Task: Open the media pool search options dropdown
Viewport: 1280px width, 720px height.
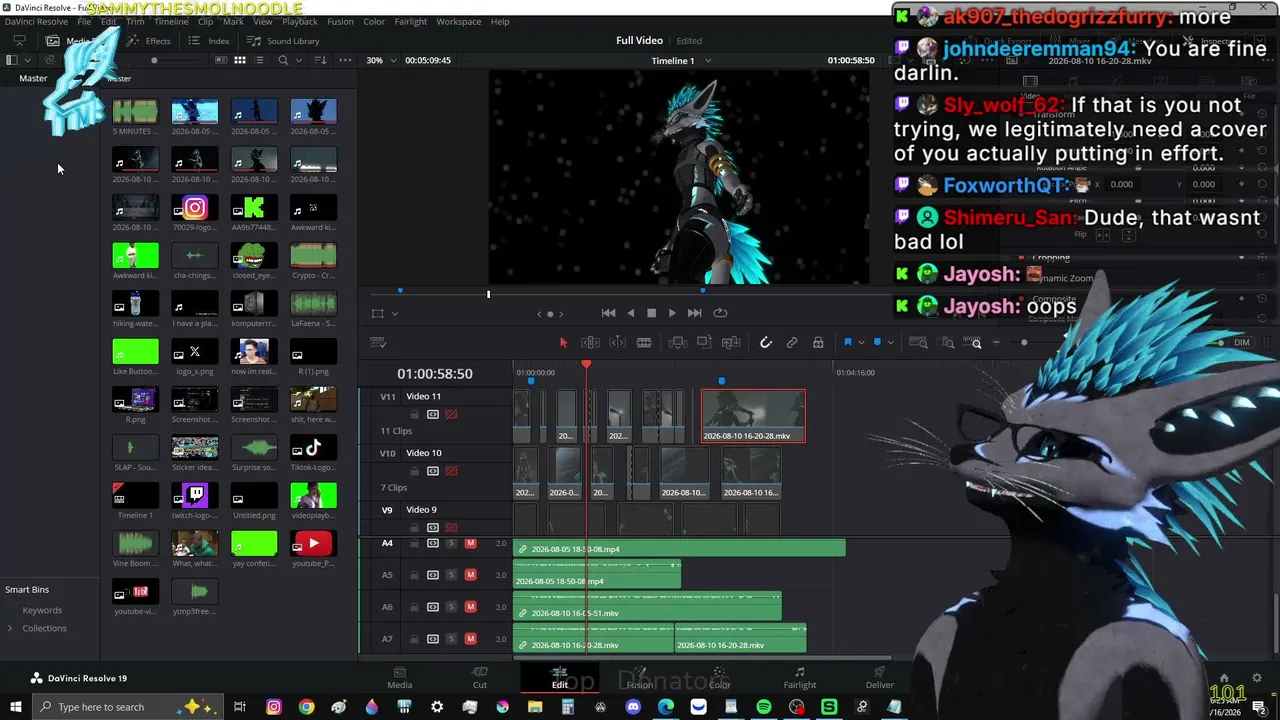Action: click(x=298, y=60)
